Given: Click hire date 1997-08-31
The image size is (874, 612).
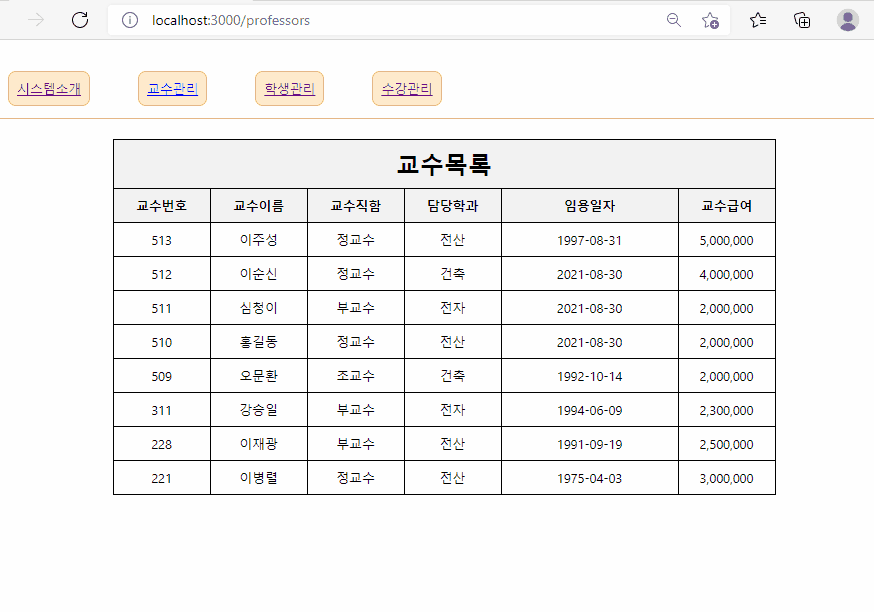Looking at the screenshot, I should [x=590, y=240].
